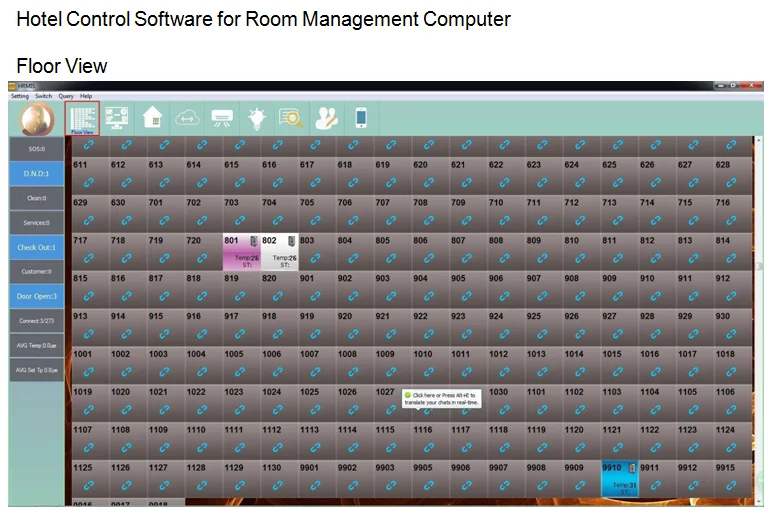
Task: Click the link icon under room 1124
Action: click(731, 447)
